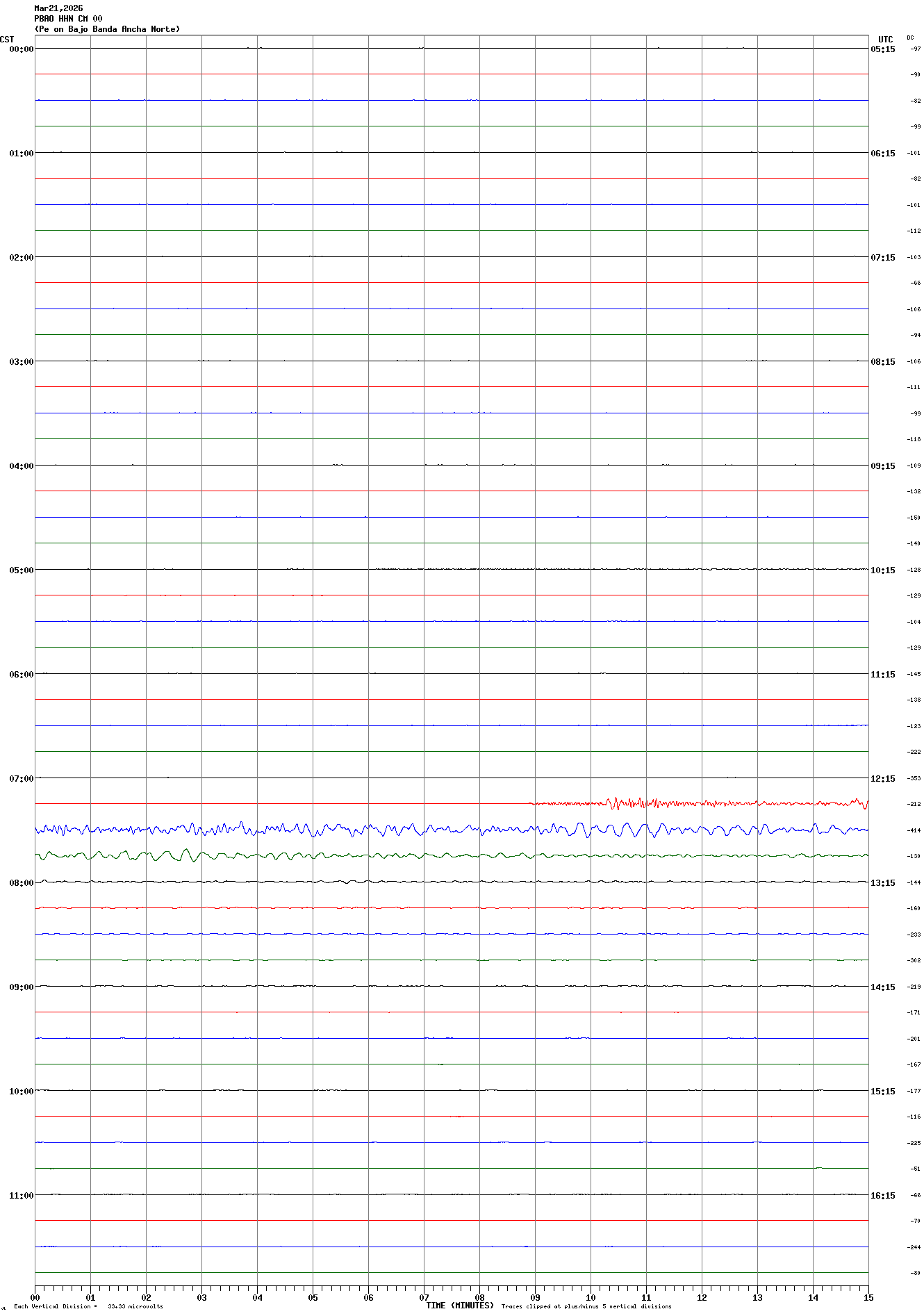Select minute 09 on the bottom time axis
924x1316 pixels.
coord(535,1297)
